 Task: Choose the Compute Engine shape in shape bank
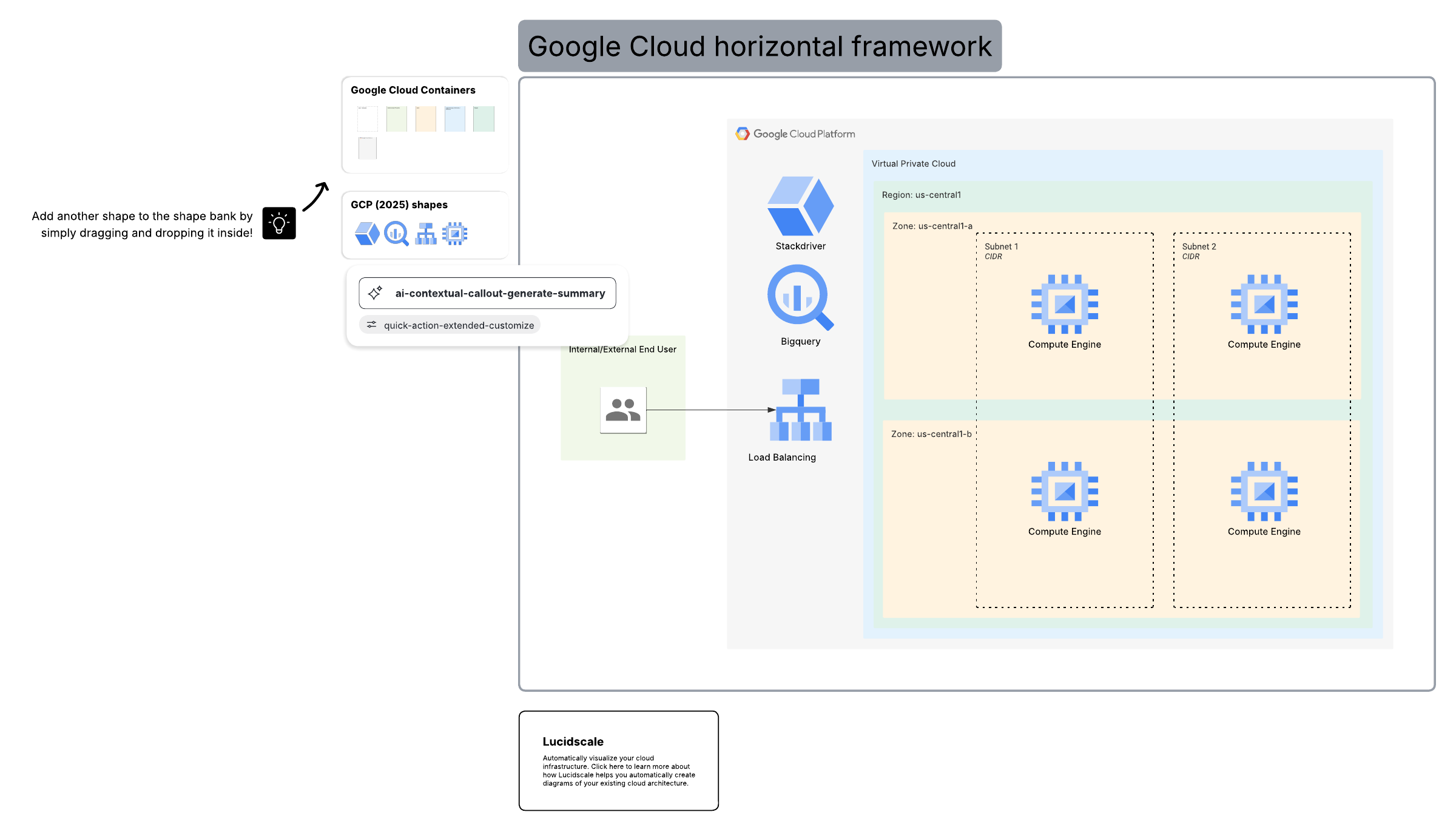(x=454, y=234)
